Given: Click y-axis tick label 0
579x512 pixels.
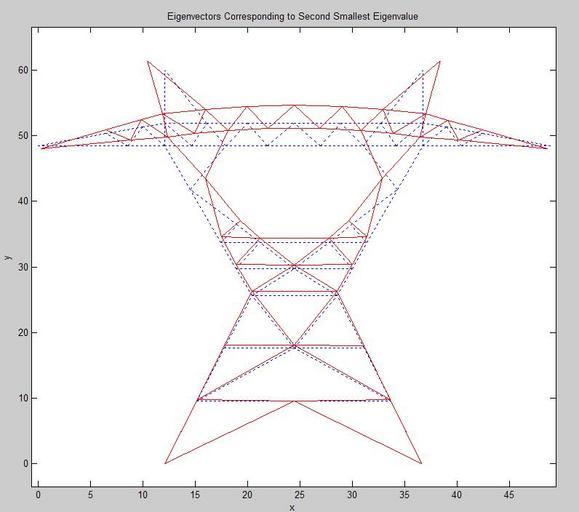Looking at the screenshot, I should click(25, 464).
